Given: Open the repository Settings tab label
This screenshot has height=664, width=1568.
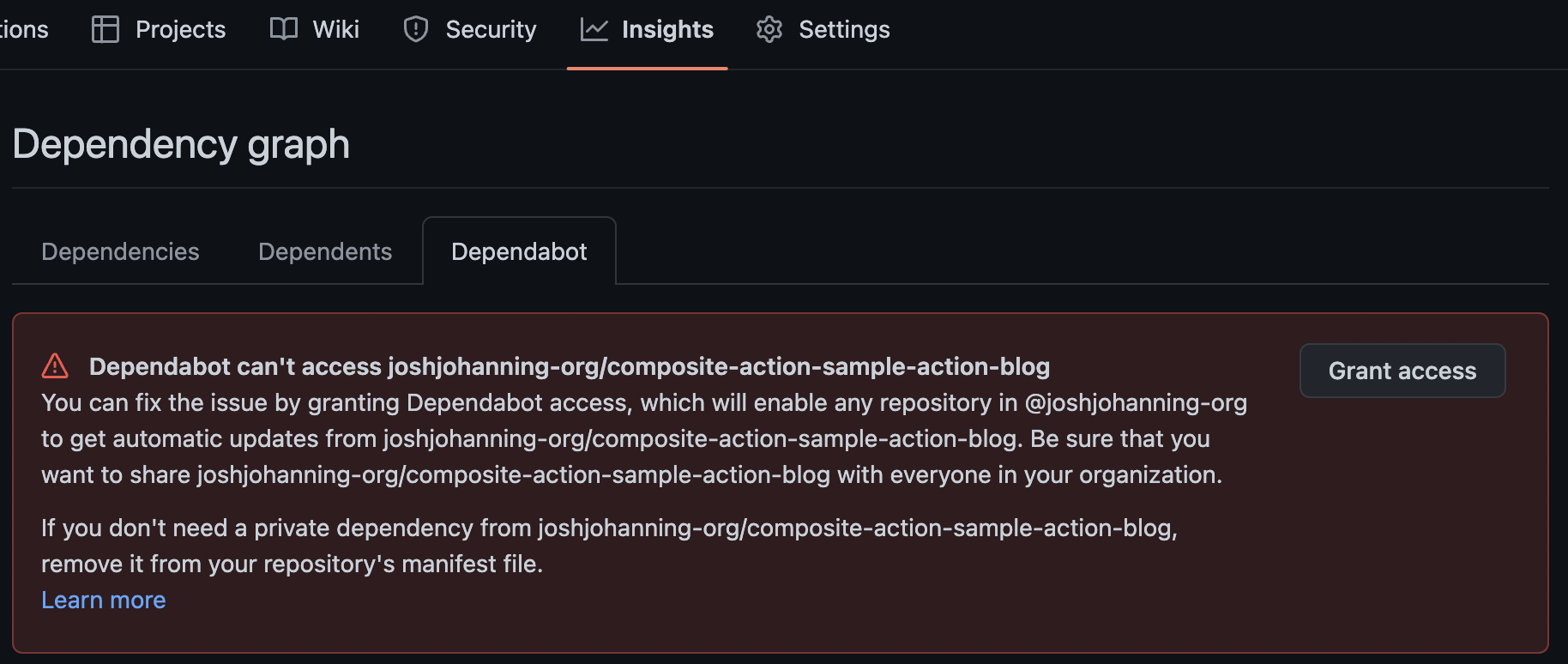Looking at the screenshot, I should pos(844,29).
